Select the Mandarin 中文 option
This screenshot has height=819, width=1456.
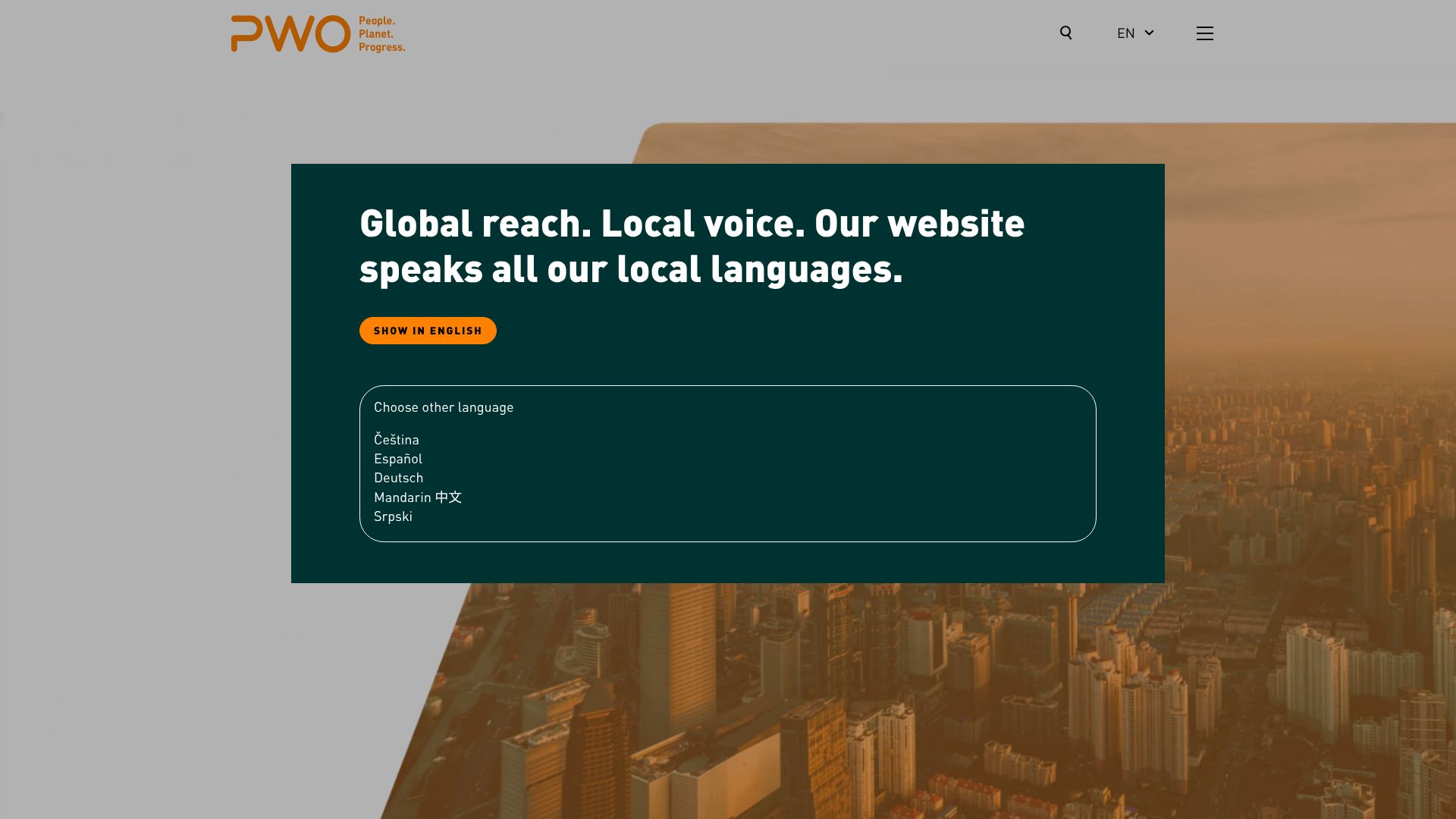tap(417, 497)
